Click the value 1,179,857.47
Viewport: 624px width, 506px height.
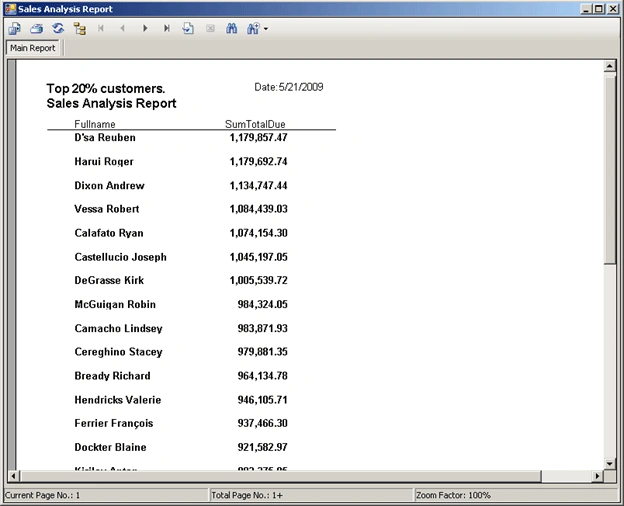(x=258, y=138)
